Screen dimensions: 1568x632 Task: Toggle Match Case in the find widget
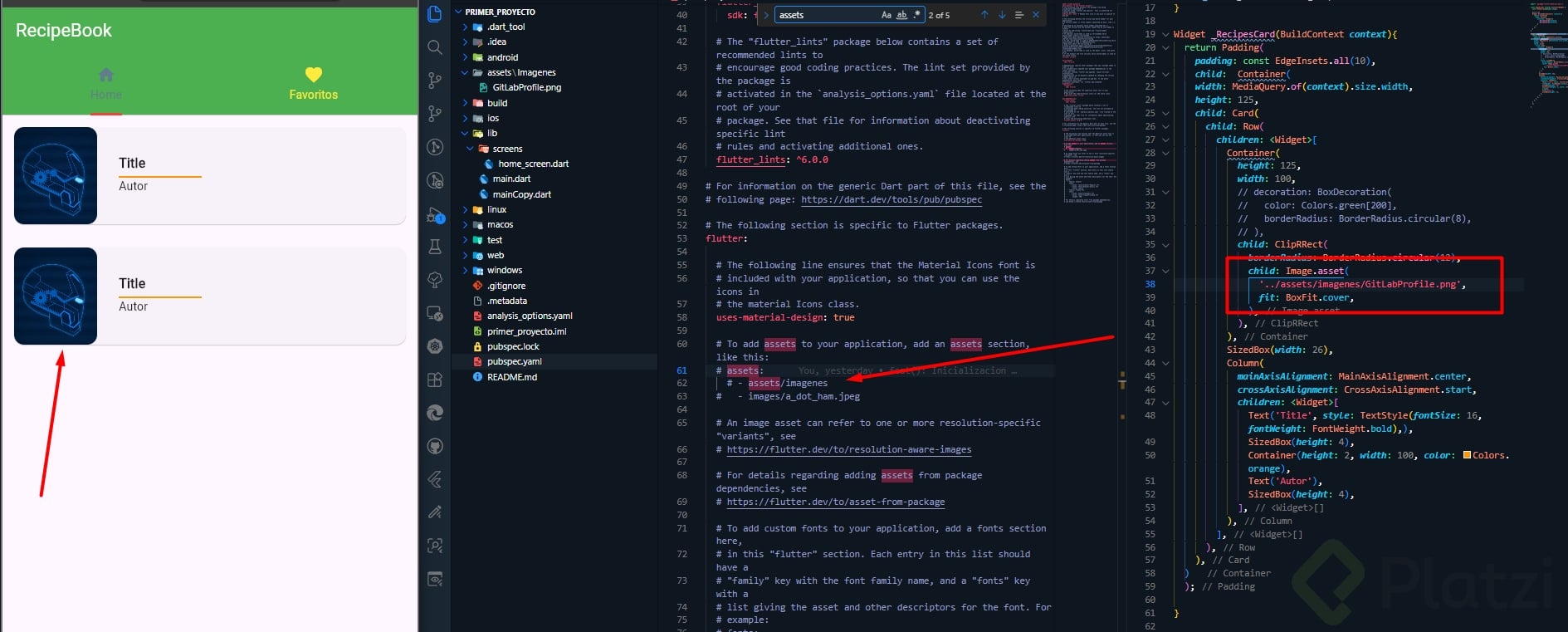[x=887, y=15]
